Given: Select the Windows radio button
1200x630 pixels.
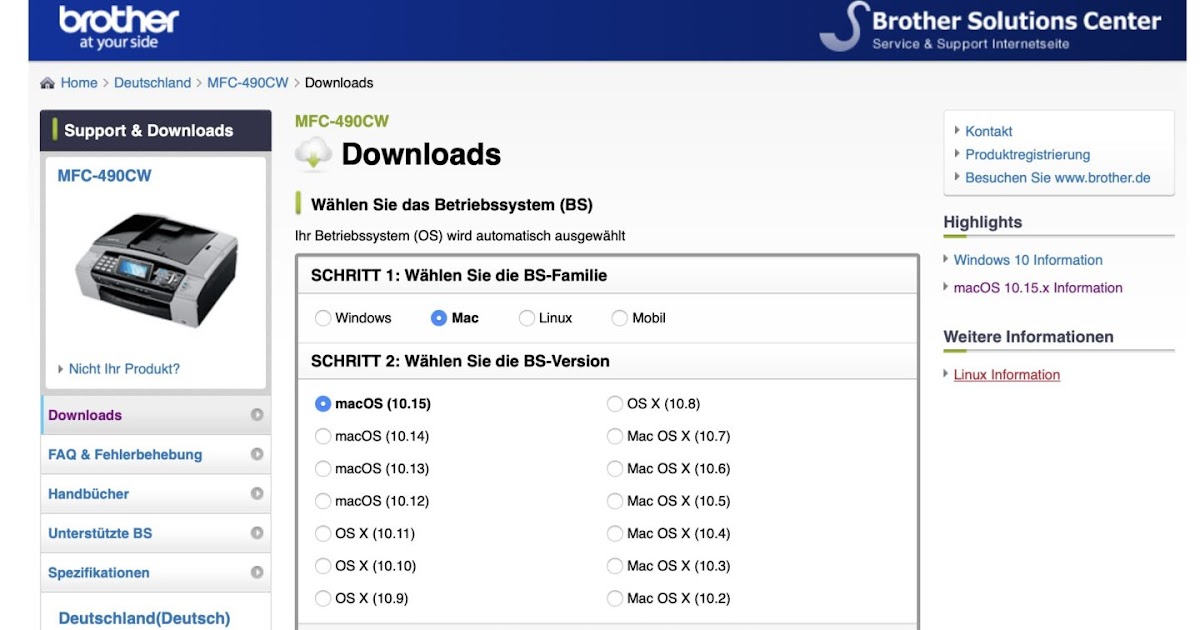Looking at the screenshot, I should point(323,318).
